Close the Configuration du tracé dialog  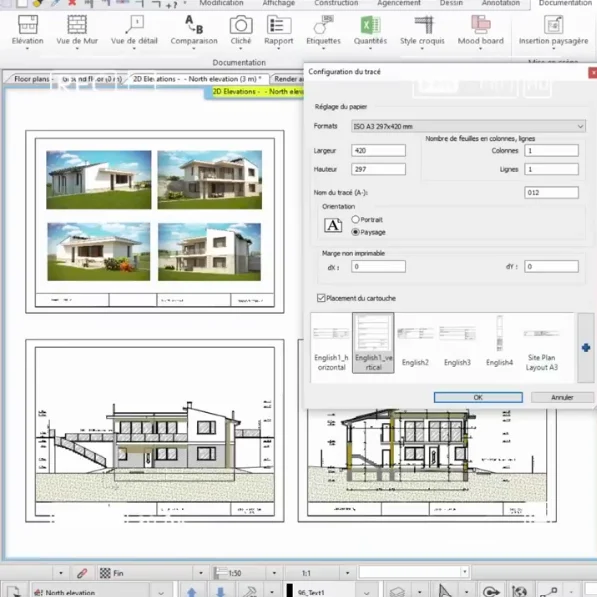(592, 72)
